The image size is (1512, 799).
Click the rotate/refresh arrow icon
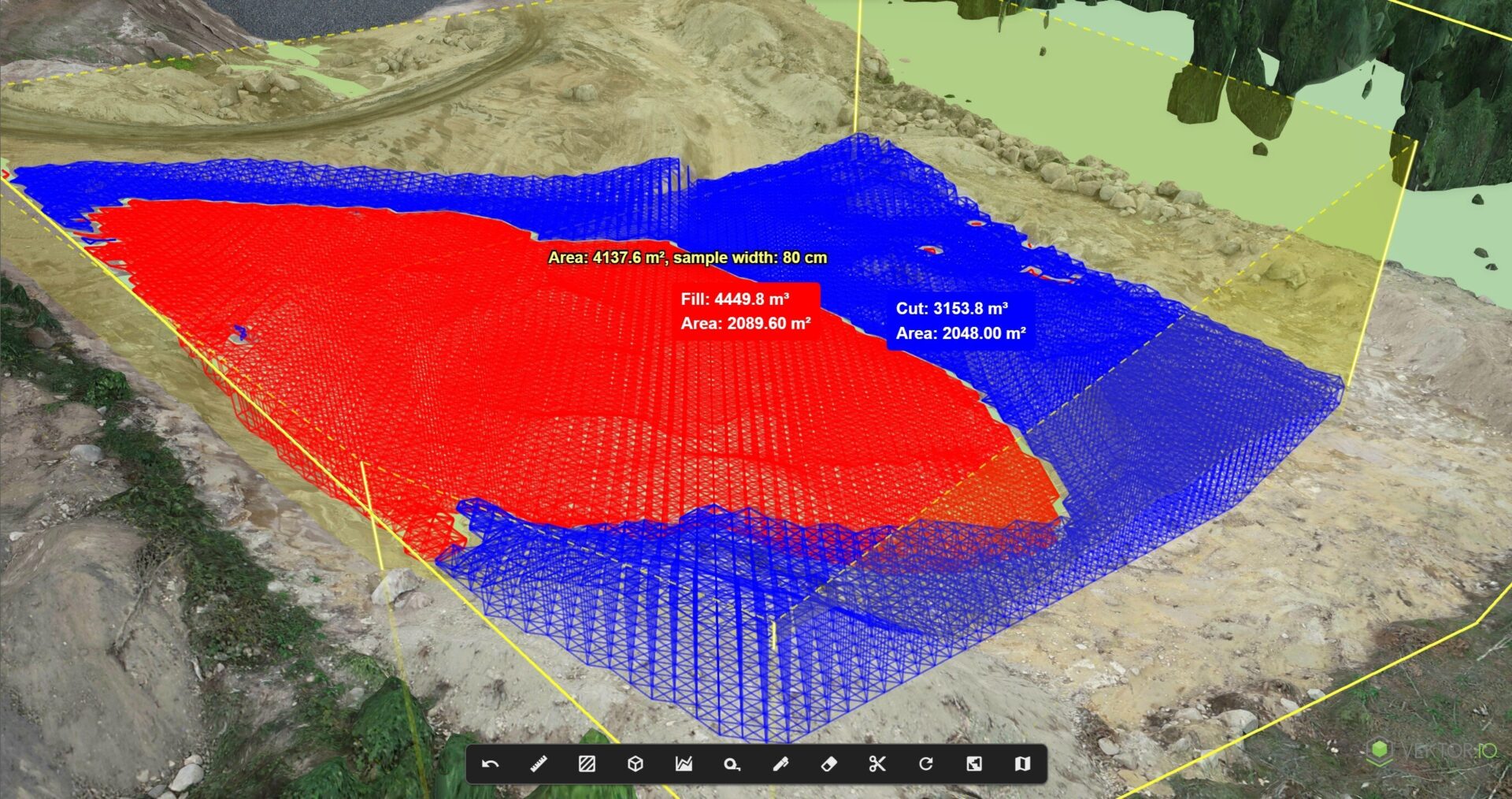[925, 764]
